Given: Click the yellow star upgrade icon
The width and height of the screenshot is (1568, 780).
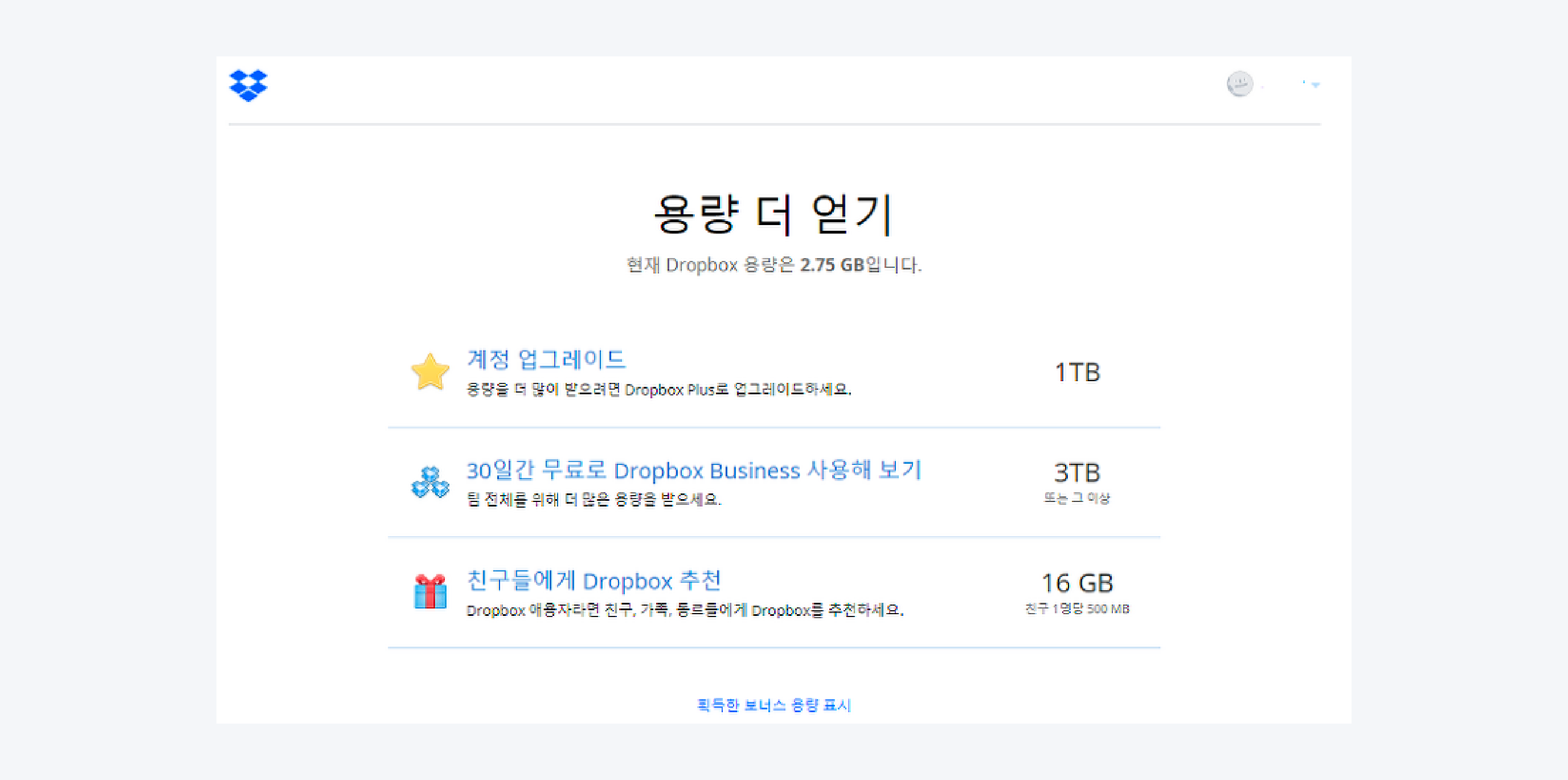Looking at the screenshot, I should tap(430, 371).
